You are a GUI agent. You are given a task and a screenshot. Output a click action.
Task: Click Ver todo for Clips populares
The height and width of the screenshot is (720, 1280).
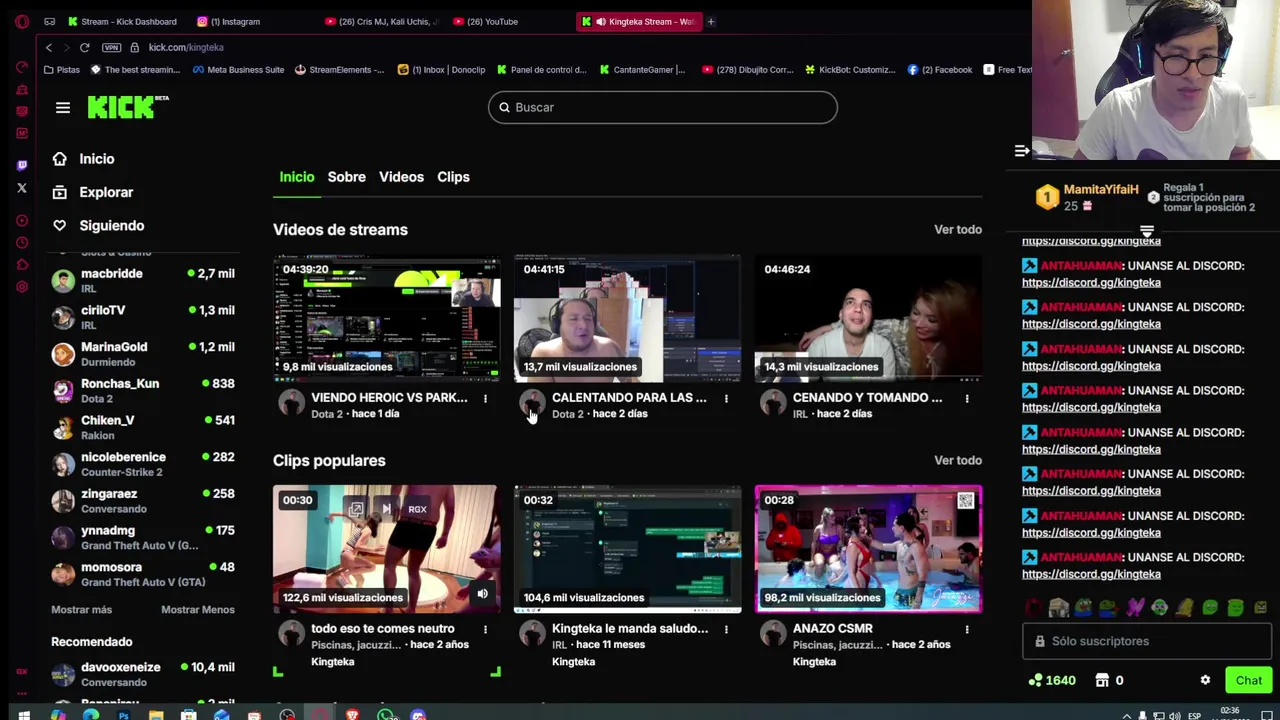958,461
